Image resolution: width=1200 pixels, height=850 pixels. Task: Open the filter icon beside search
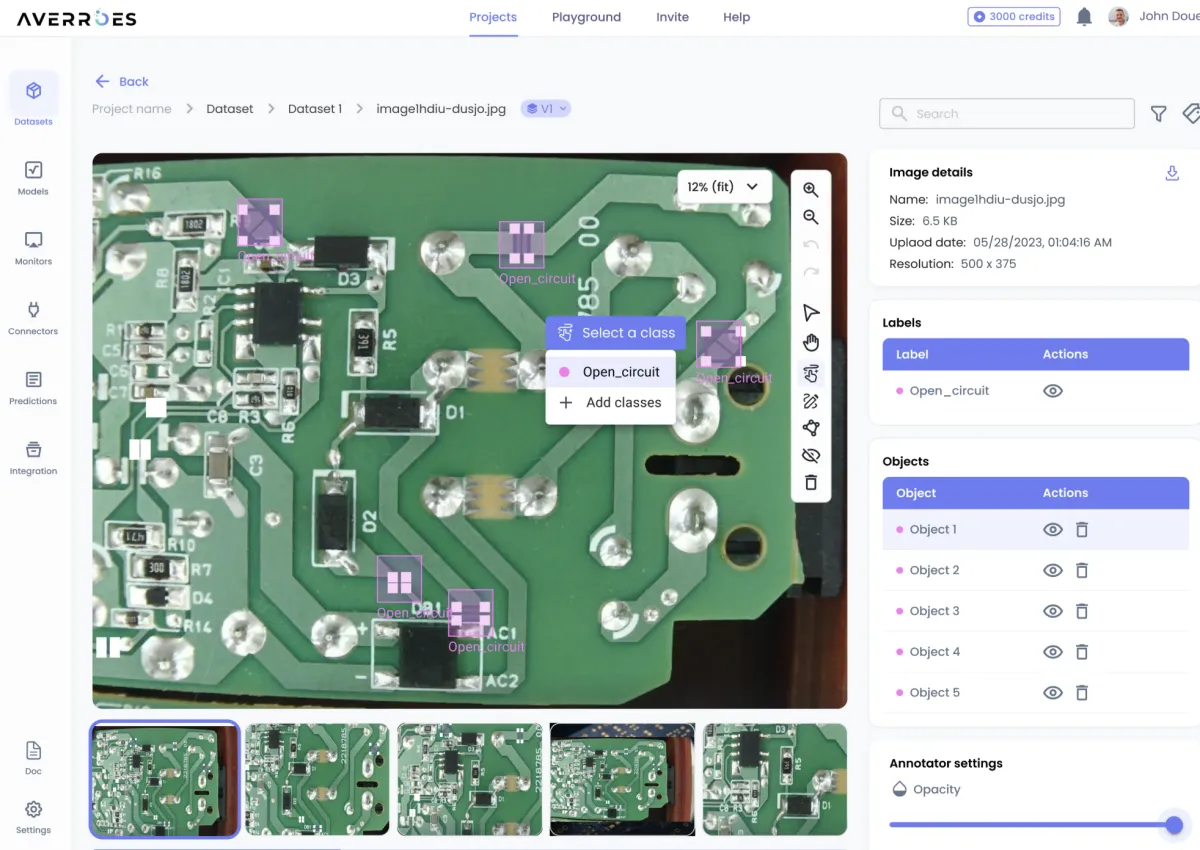tap(1158, 114)
